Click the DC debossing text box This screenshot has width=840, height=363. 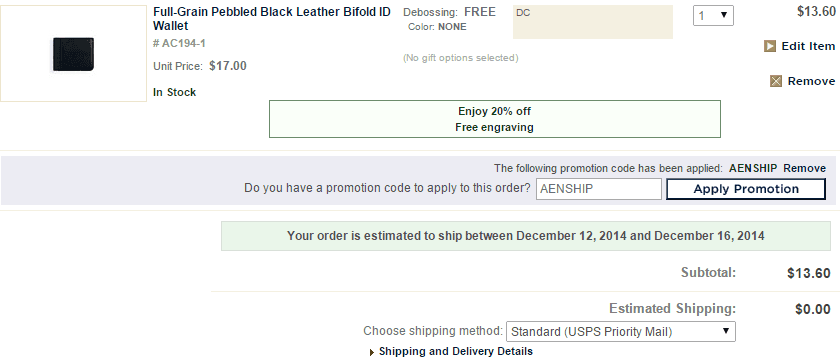[x=592, y=22]
